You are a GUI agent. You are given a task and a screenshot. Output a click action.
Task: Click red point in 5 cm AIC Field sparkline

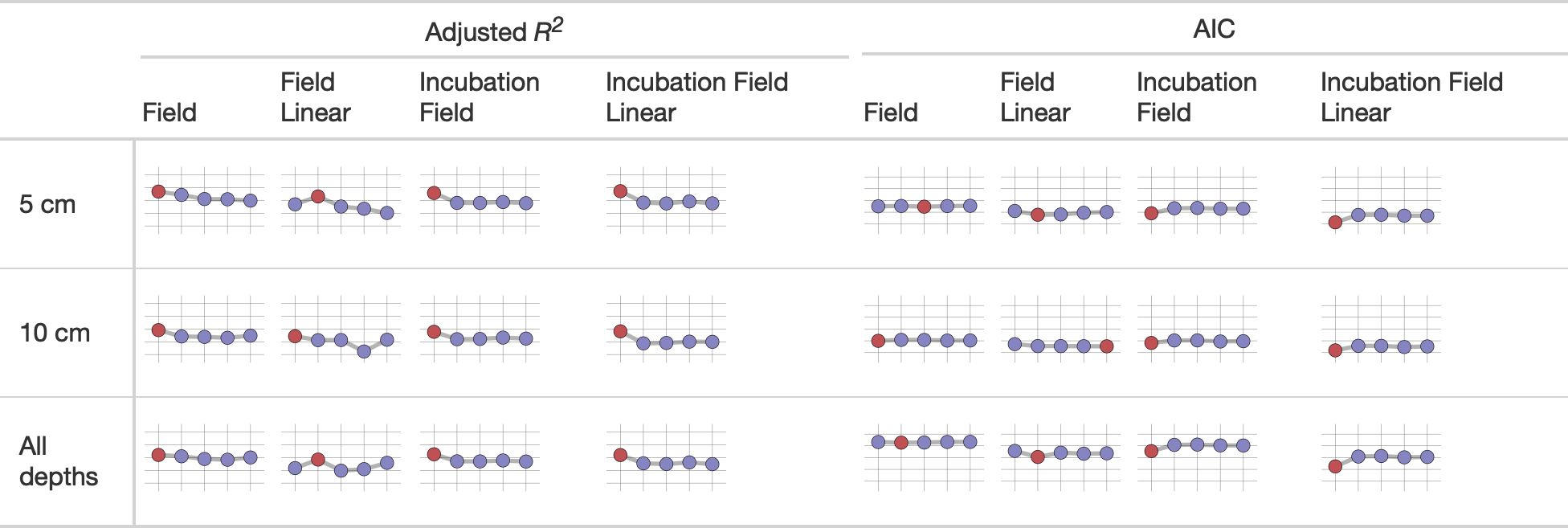pyautogui.click(x=924, y=207)
